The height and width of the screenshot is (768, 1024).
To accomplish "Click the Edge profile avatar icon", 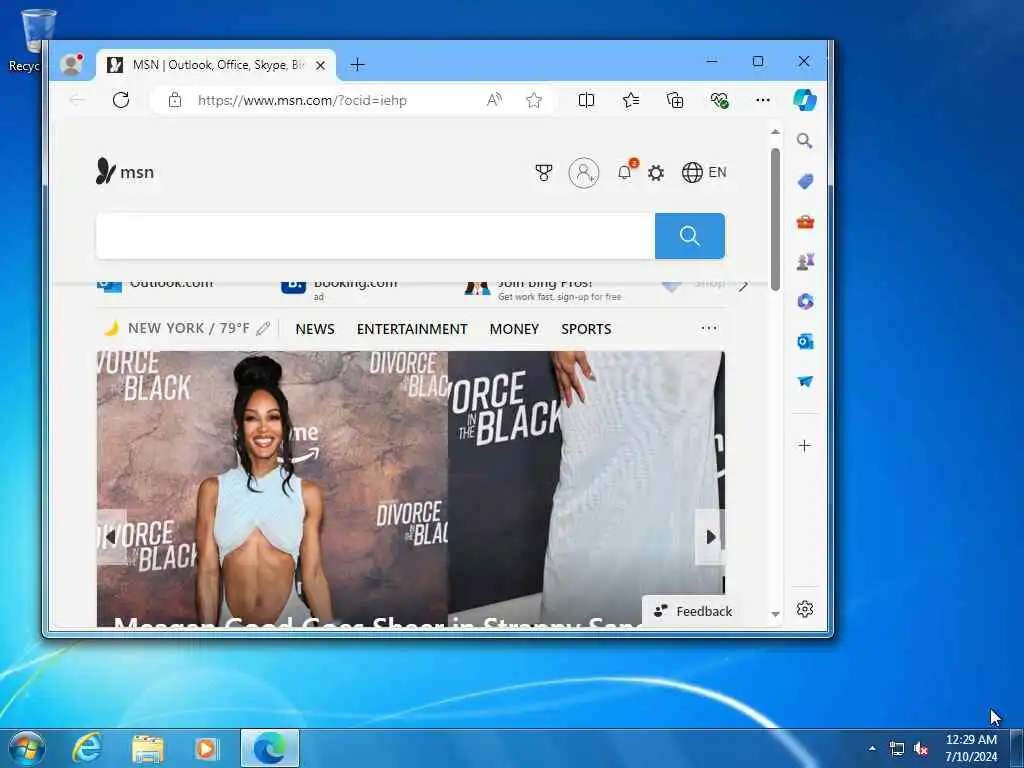I will click(x=71, y=64).
